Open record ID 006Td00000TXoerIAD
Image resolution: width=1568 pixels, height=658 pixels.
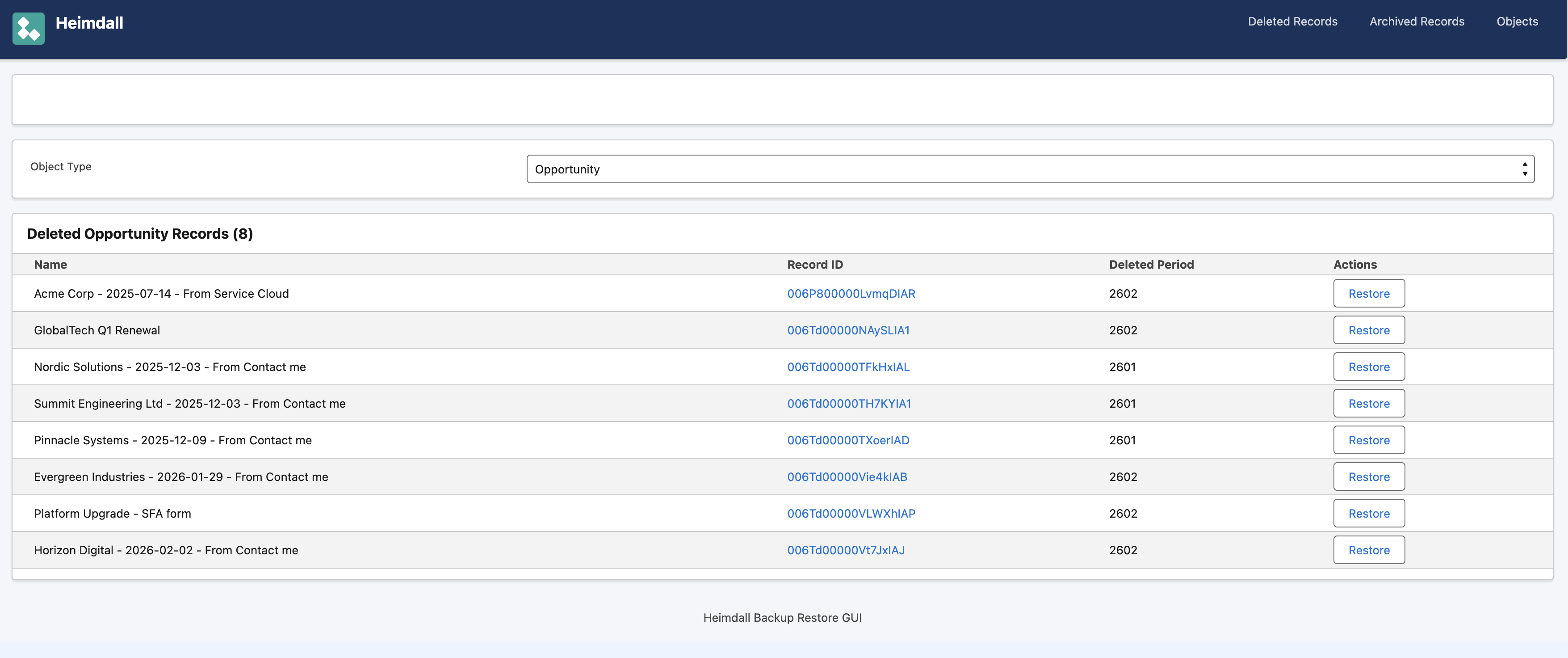(847, 440)
